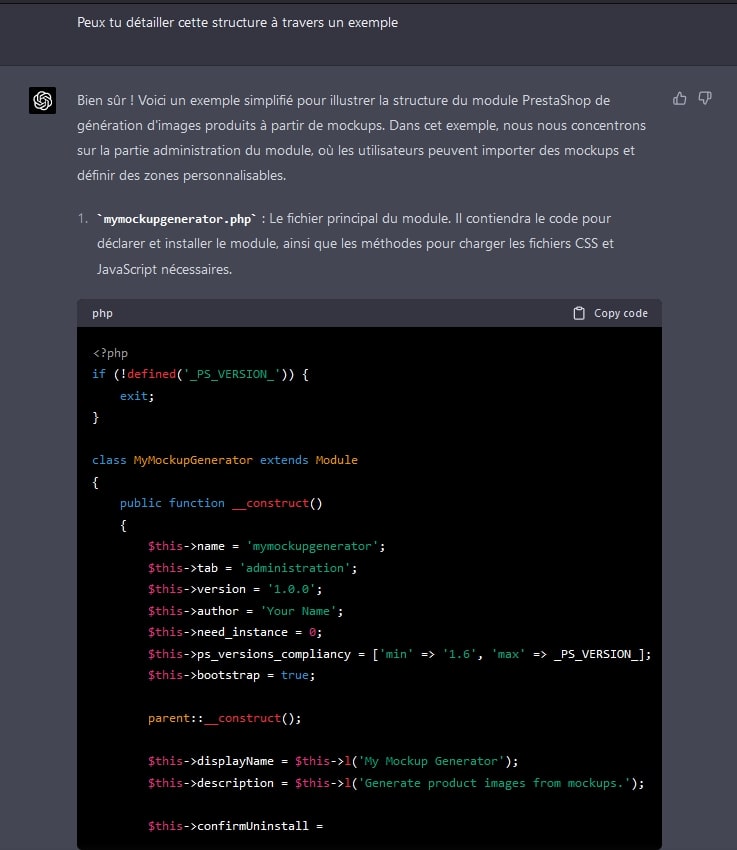Click the ChatGPT logo avatar
The image size is (737, 850).
[42, 100]
